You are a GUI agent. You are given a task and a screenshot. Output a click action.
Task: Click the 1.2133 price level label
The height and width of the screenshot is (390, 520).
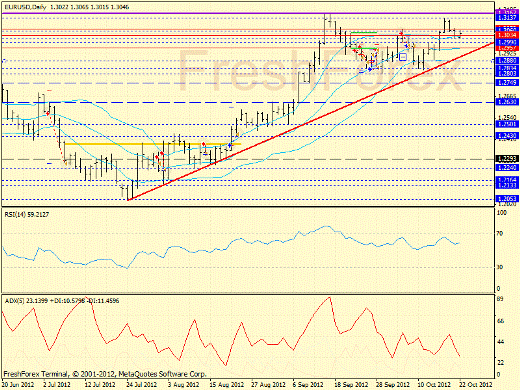(x=507, y=186)
